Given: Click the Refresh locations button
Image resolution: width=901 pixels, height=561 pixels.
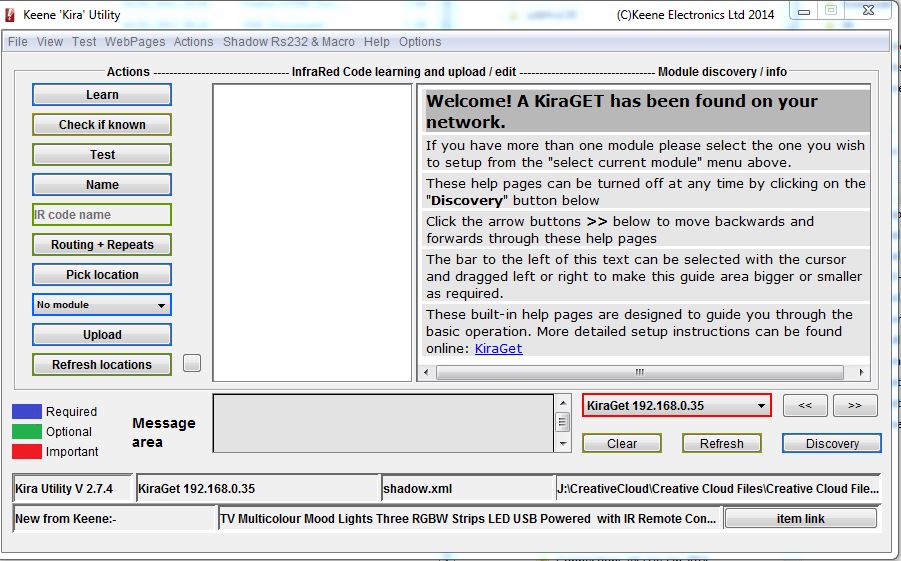Looking at the screenshot, I should click(102, 364).
